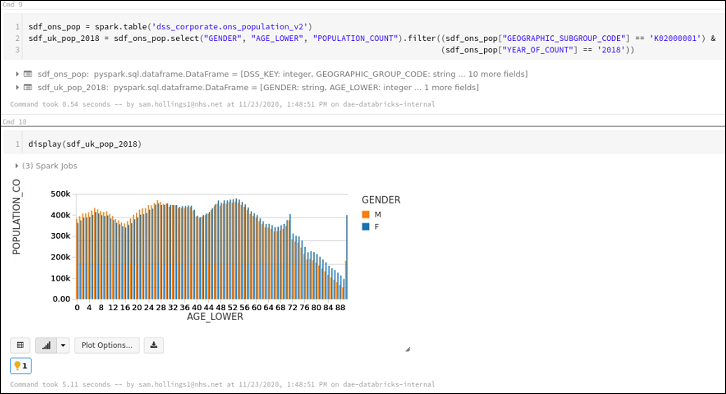This screenshot has height=394, width=726.
Task: Click the 500k y-axis tick label
Action: click(x=60, y=194)
